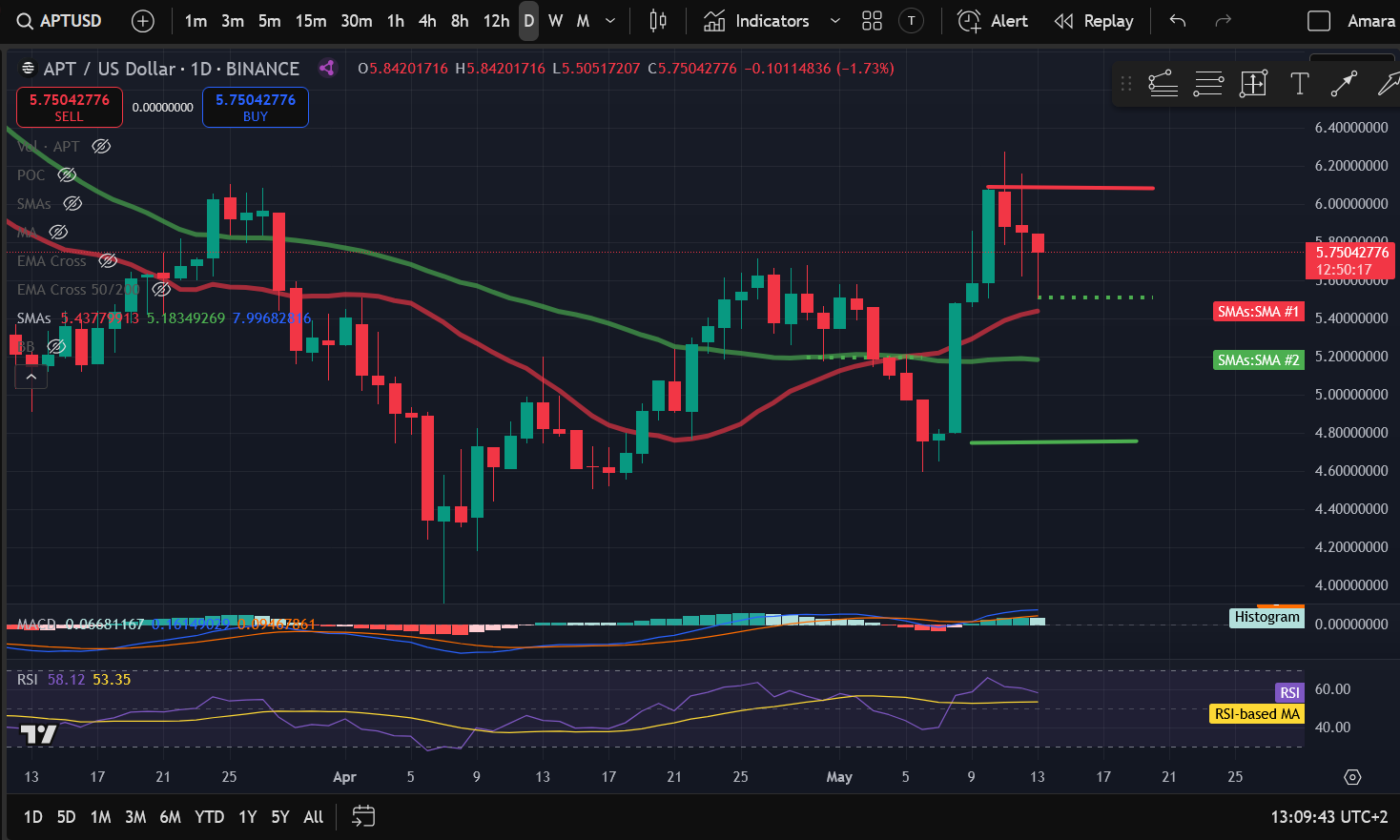Expand the timeframe dropdown arrow
Screen dimensions: 1400x840
pyautogui.click(x=610, y=21)
